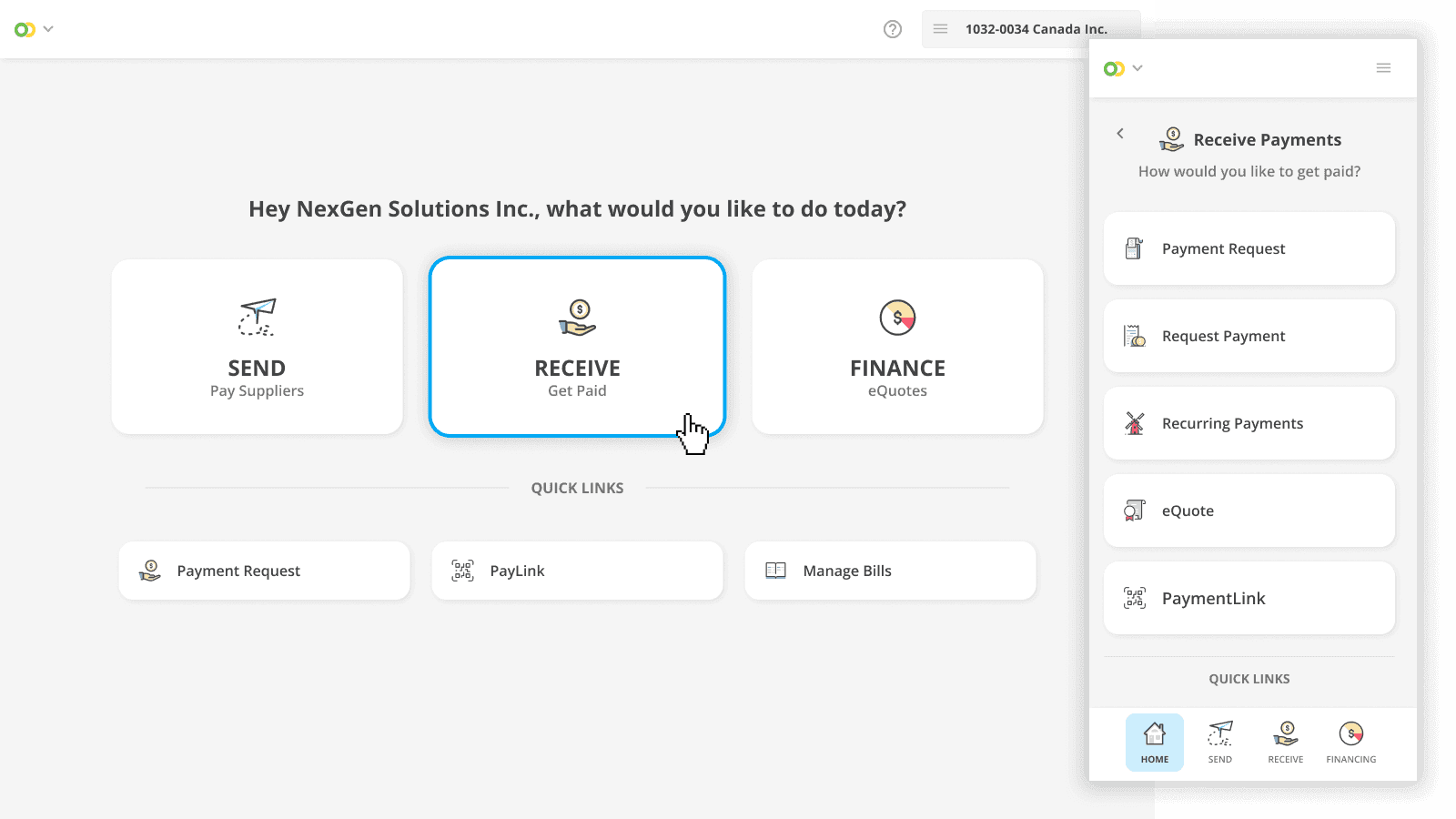This screenshot has height=819, width=1456.
Task: Click the RECEIVE Get Paid card
Action: coord(577,347)
